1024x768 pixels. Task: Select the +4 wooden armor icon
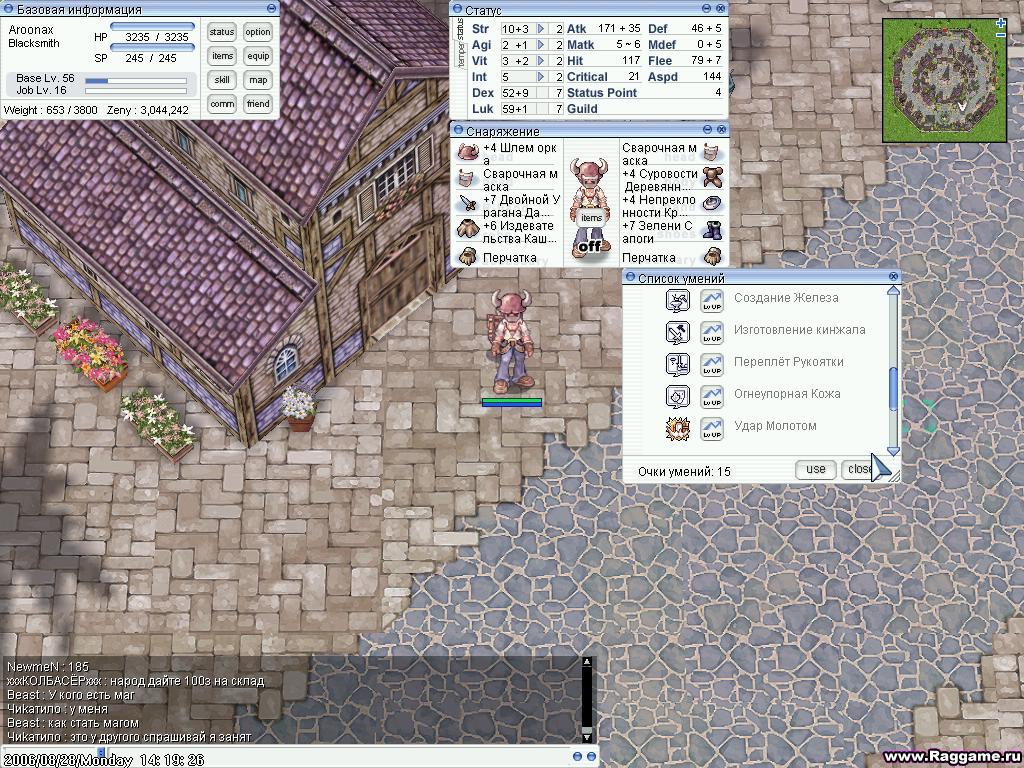[x=712, y=177]
